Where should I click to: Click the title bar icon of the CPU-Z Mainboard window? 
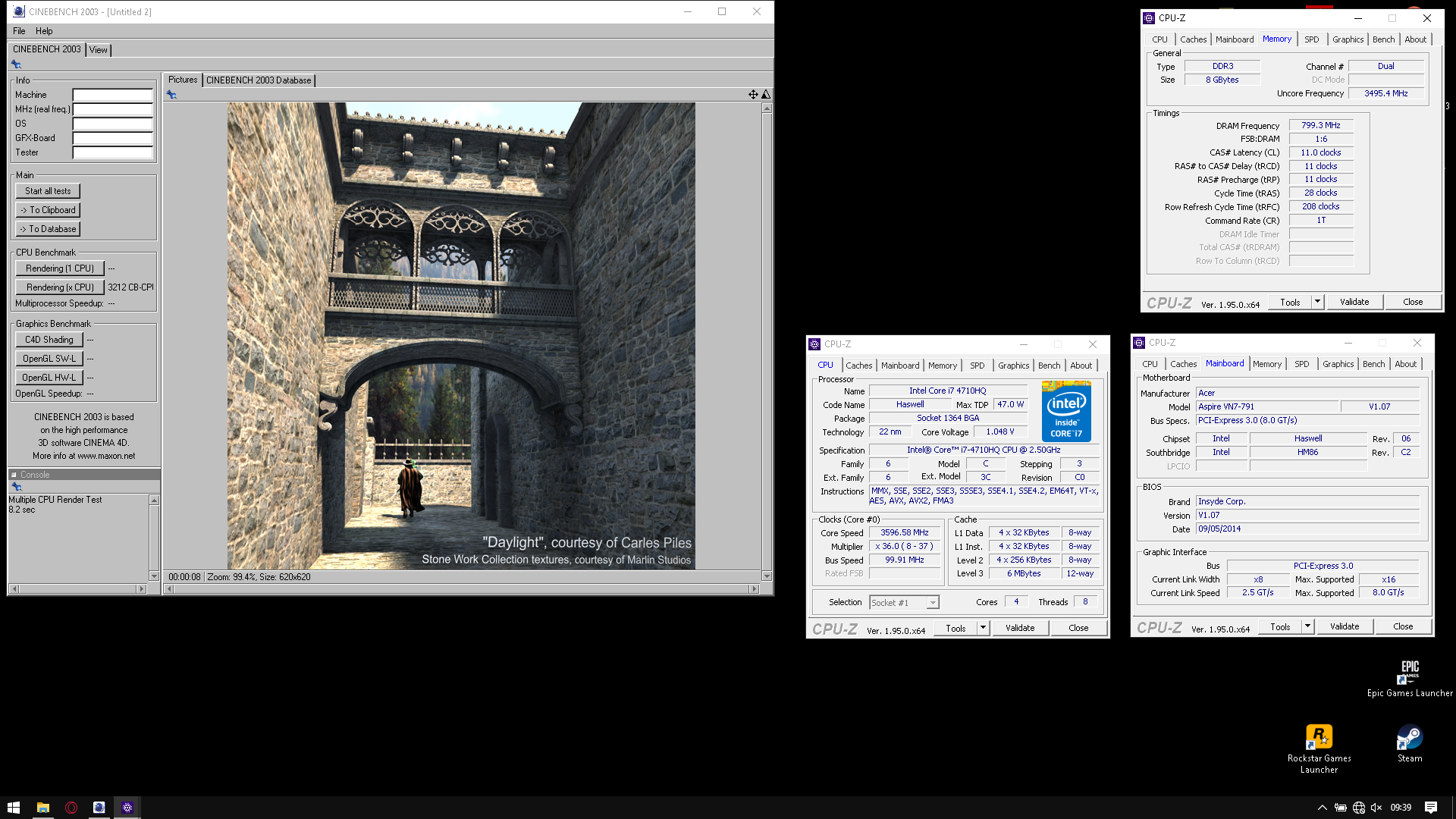point(1139,343)
